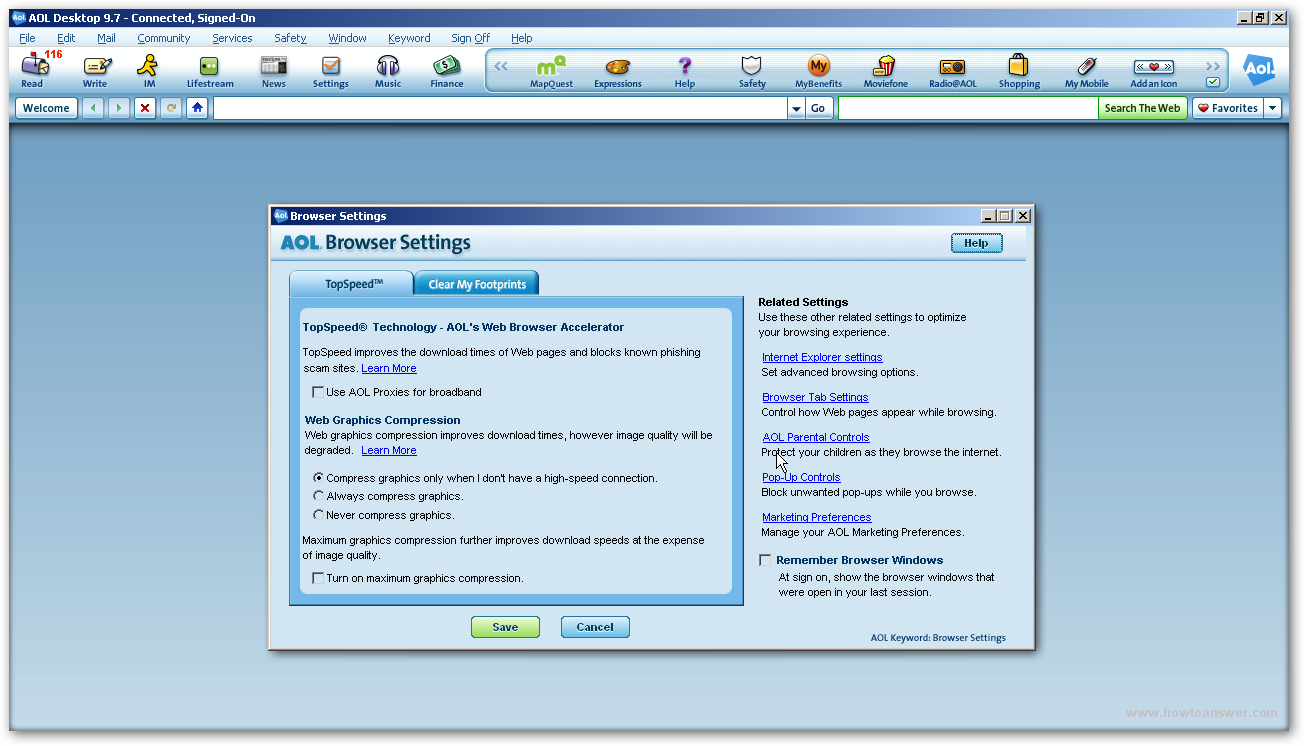Image resolution: width=1304 pixels, height=746 pixels.
Task: Open the Read mail icon
Action: pyautogui.click(x=31, y=70)
